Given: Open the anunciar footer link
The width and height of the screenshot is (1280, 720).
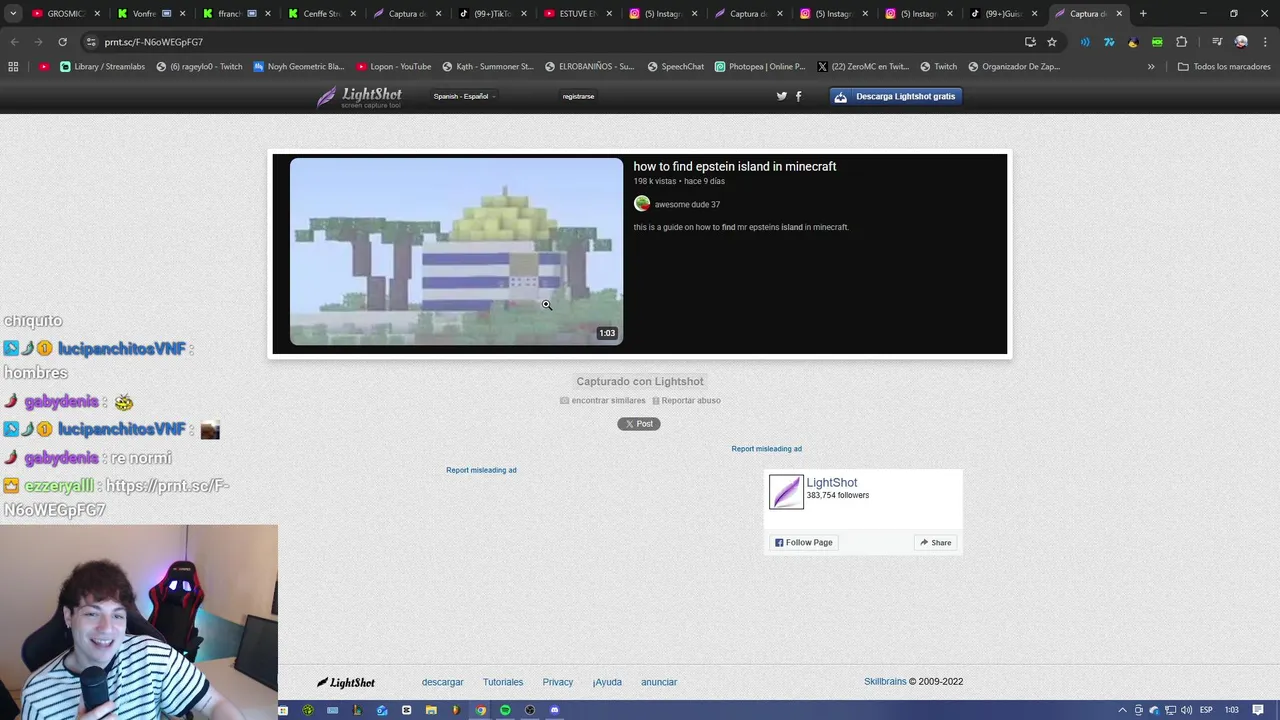Looking at the screenshot, I should [659, 682].
